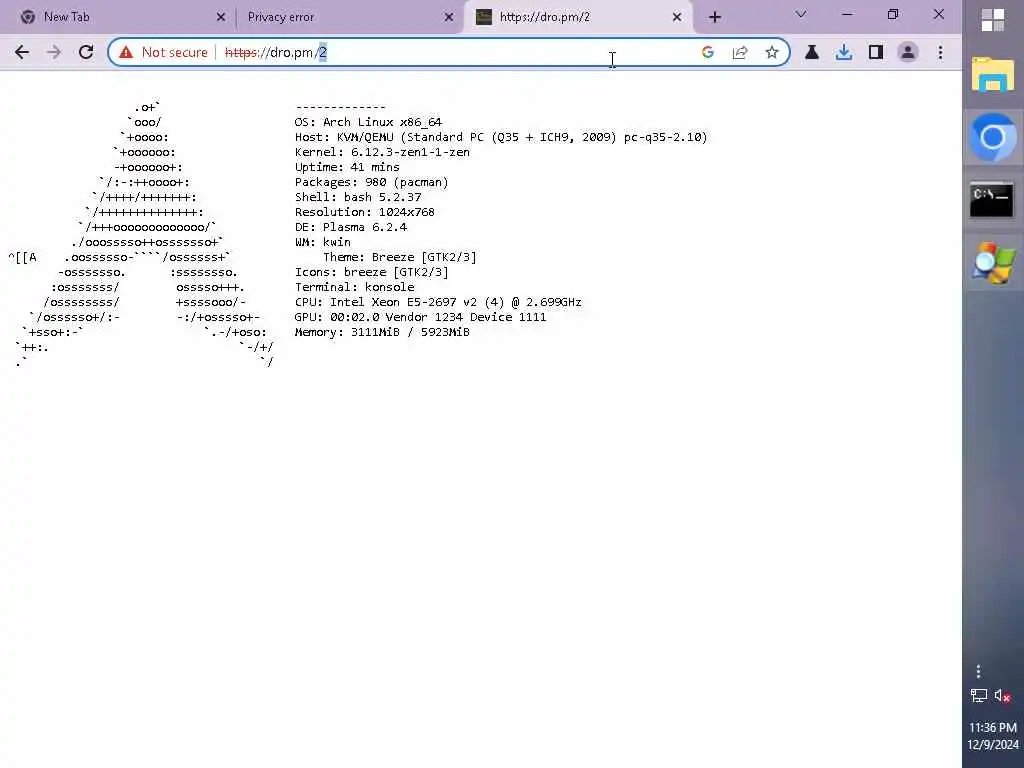Click the 'Uptime: 41 mins' text
Screen dimensions: 1024x768
pos(347,167)
